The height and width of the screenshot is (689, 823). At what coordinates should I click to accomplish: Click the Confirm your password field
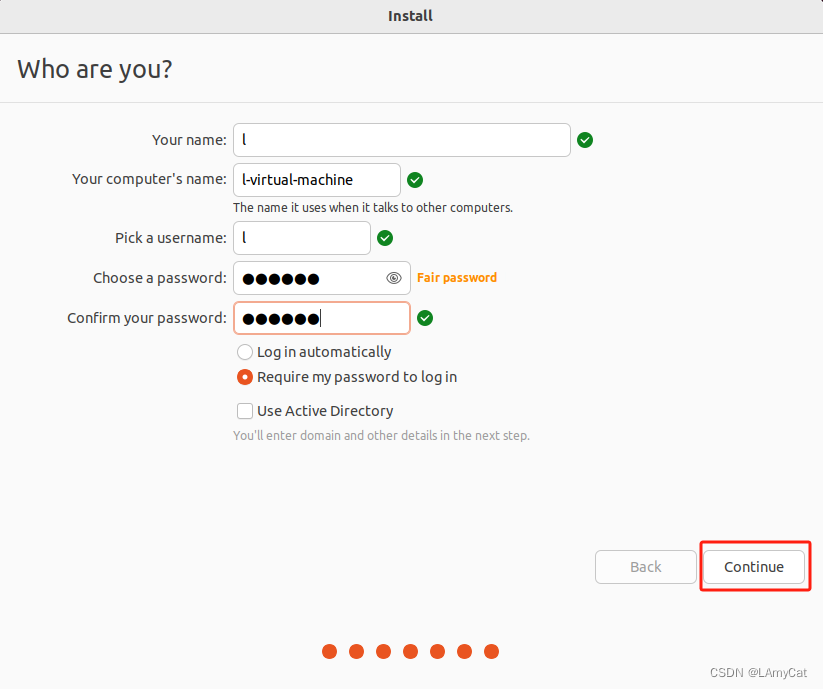pos(322,318)
